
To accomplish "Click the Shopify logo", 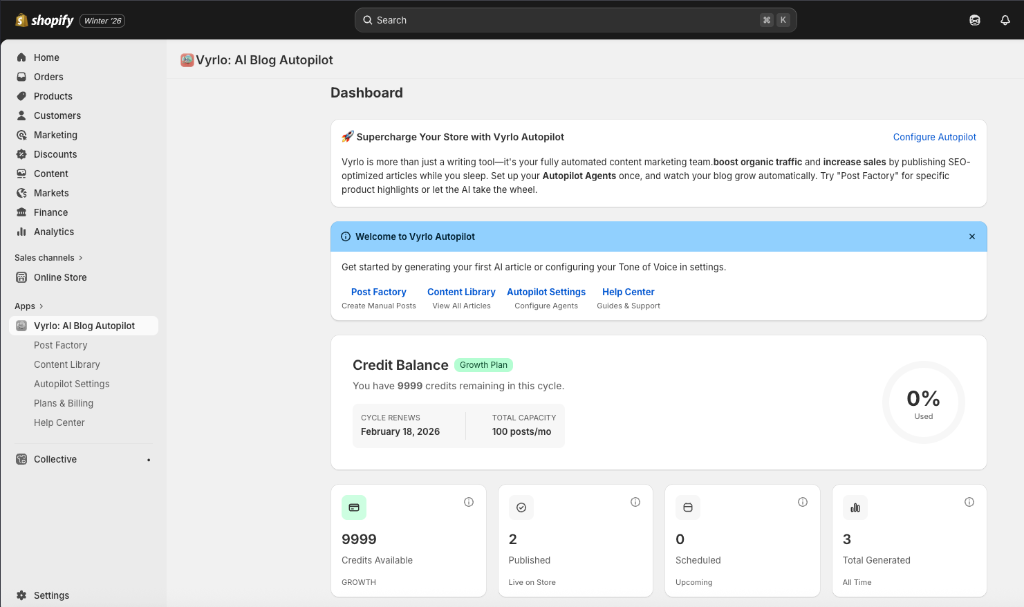I will [x=44, y=20].
